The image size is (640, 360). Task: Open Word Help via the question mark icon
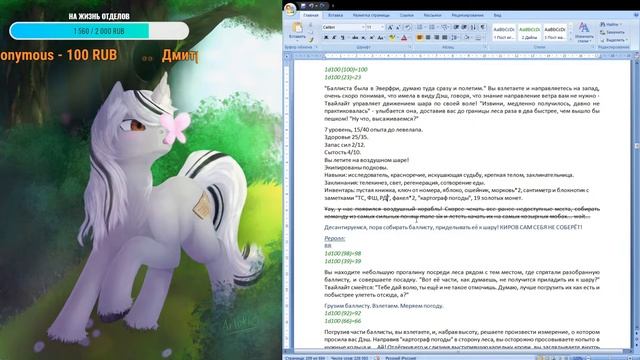point(636,15)
